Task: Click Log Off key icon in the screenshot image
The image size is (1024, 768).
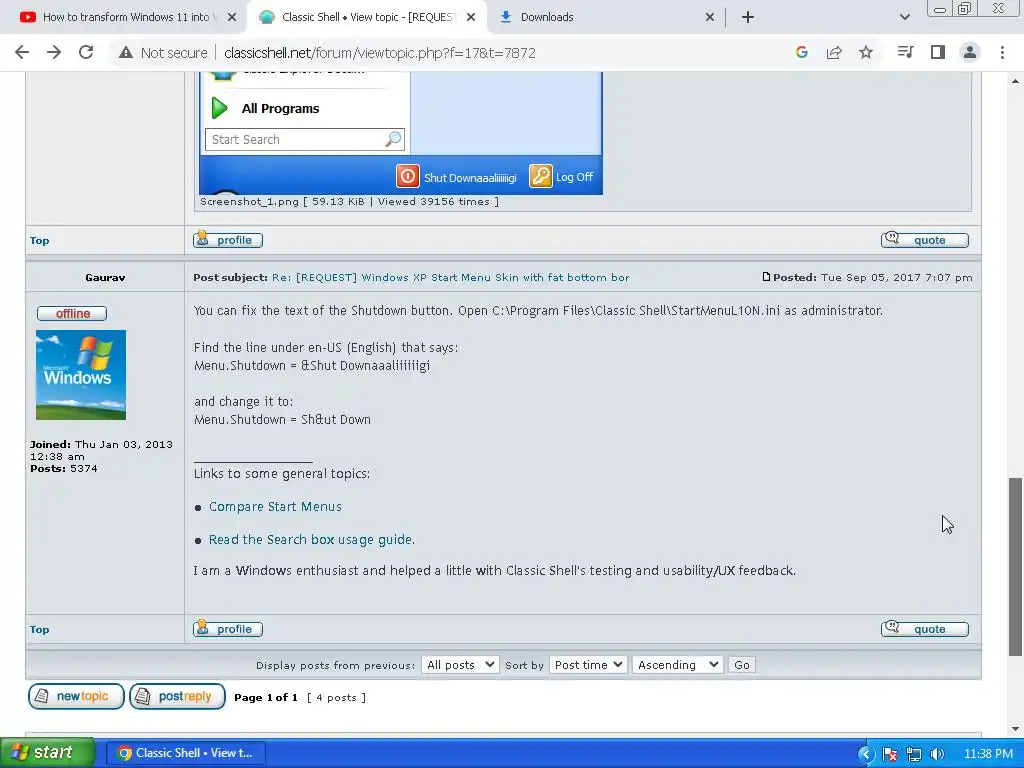Action: (x=541, y=176)
